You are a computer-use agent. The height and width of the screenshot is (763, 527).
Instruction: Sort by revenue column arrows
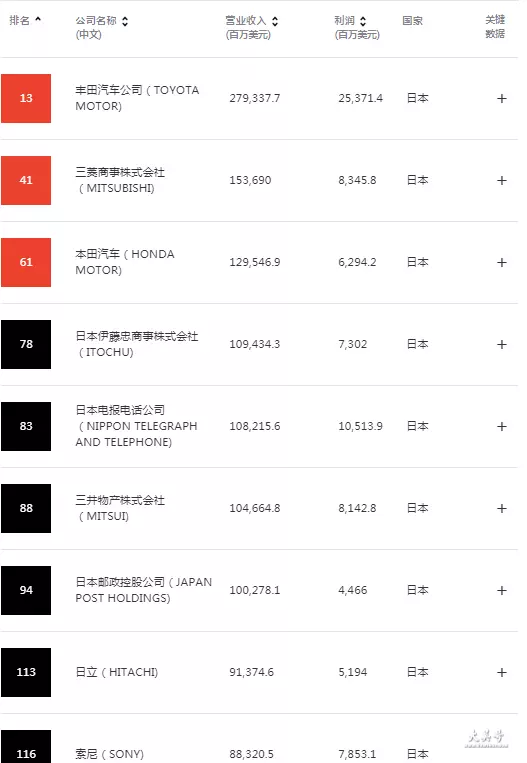[x=275, y=21]
